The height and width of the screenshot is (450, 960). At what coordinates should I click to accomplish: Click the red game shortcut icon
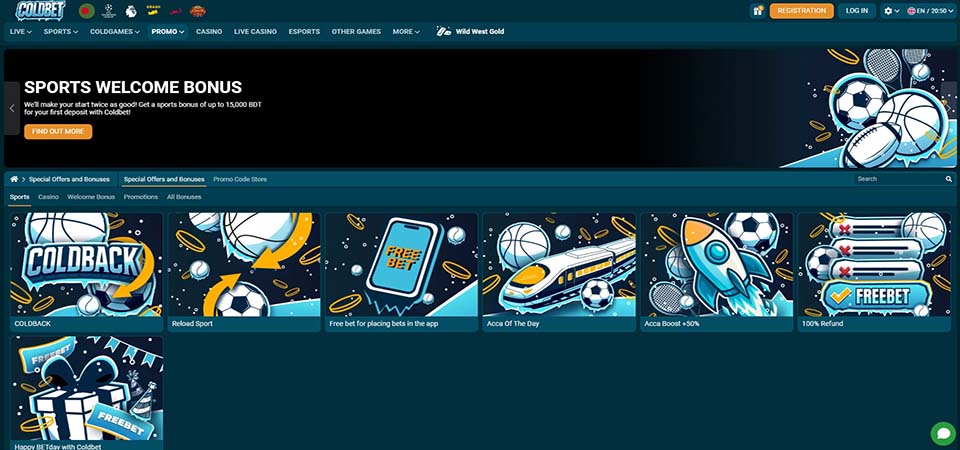click(176, 11)
